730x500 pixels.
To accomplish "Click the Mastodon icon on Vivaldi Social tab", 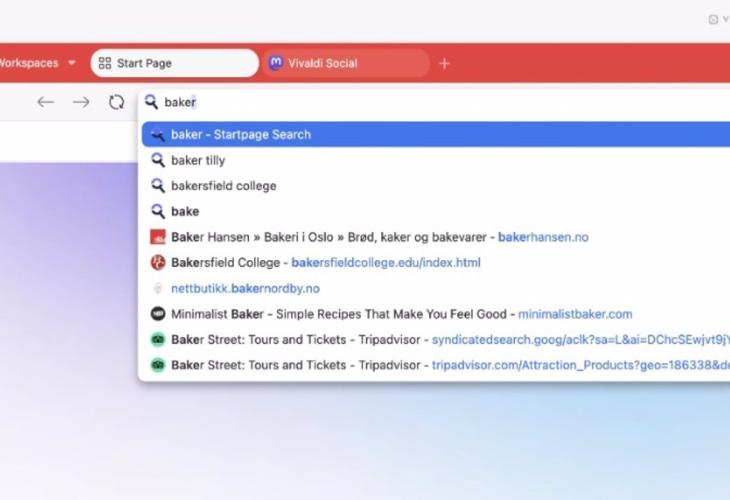I will tap(275, 63).
